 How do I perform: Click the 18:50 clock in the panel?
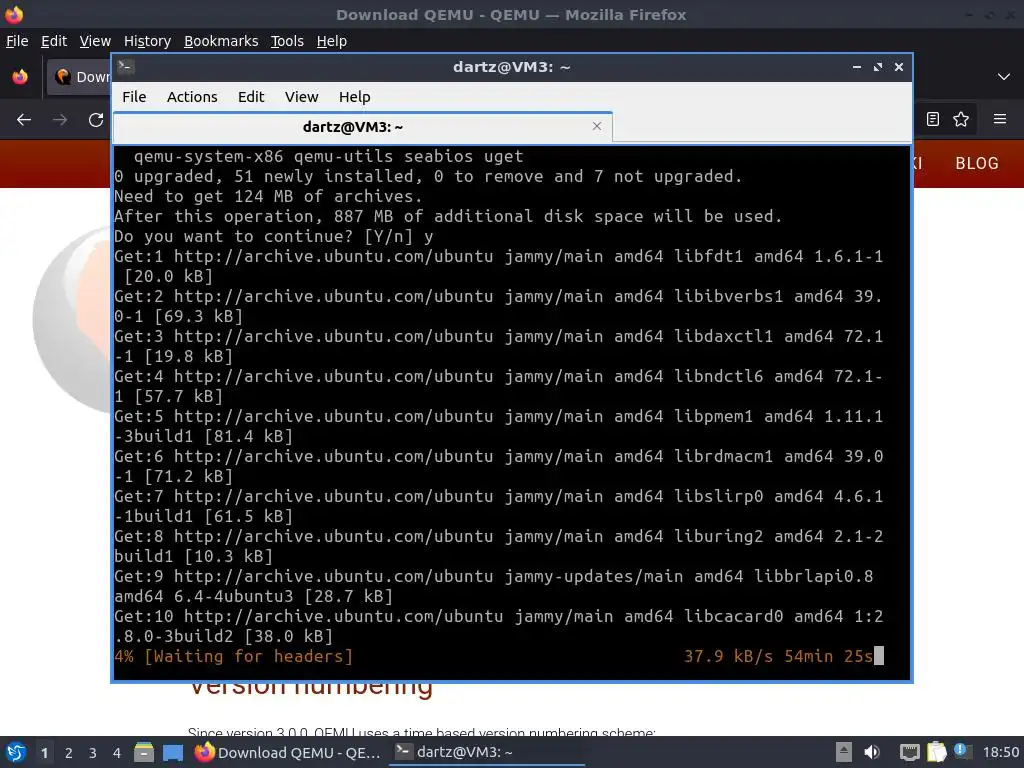click(1000, 752)
